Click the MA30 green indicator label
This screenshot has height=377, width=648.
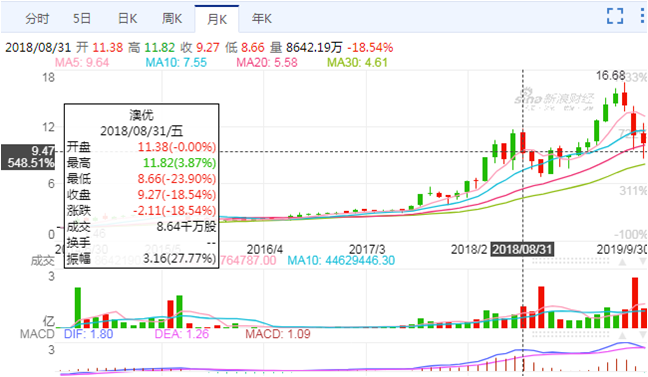pos(357,62)
